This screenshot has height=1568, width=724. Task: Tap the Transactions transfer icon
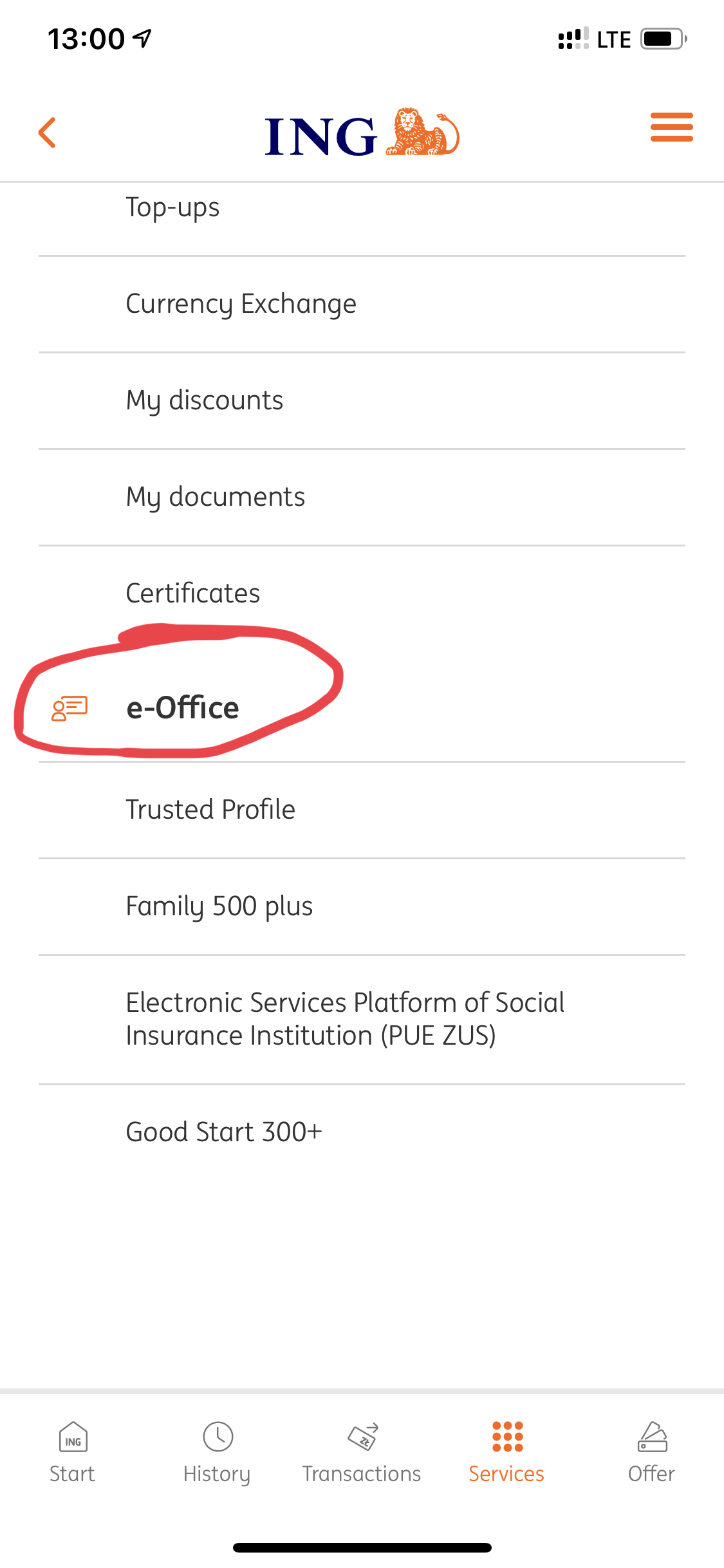pos(362,1437)
